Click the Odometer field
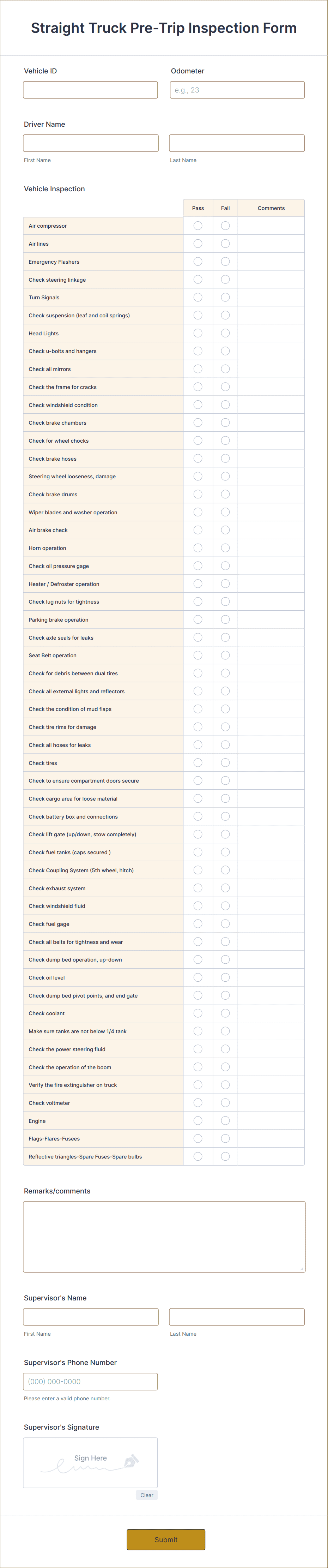The width and height of the screenshot is (328, 1568). click(x=237, y=89)
